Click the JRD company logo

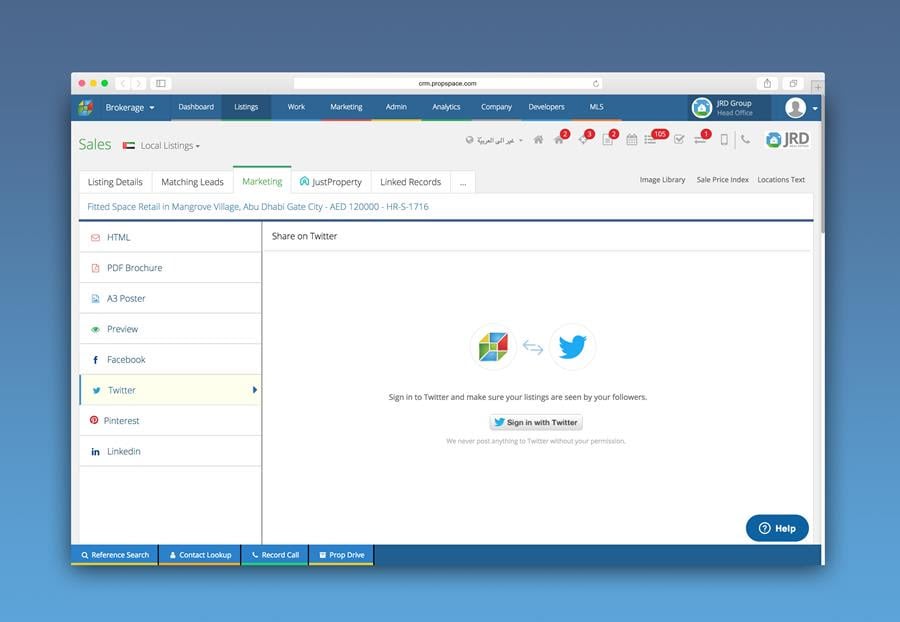click(788, 139)
